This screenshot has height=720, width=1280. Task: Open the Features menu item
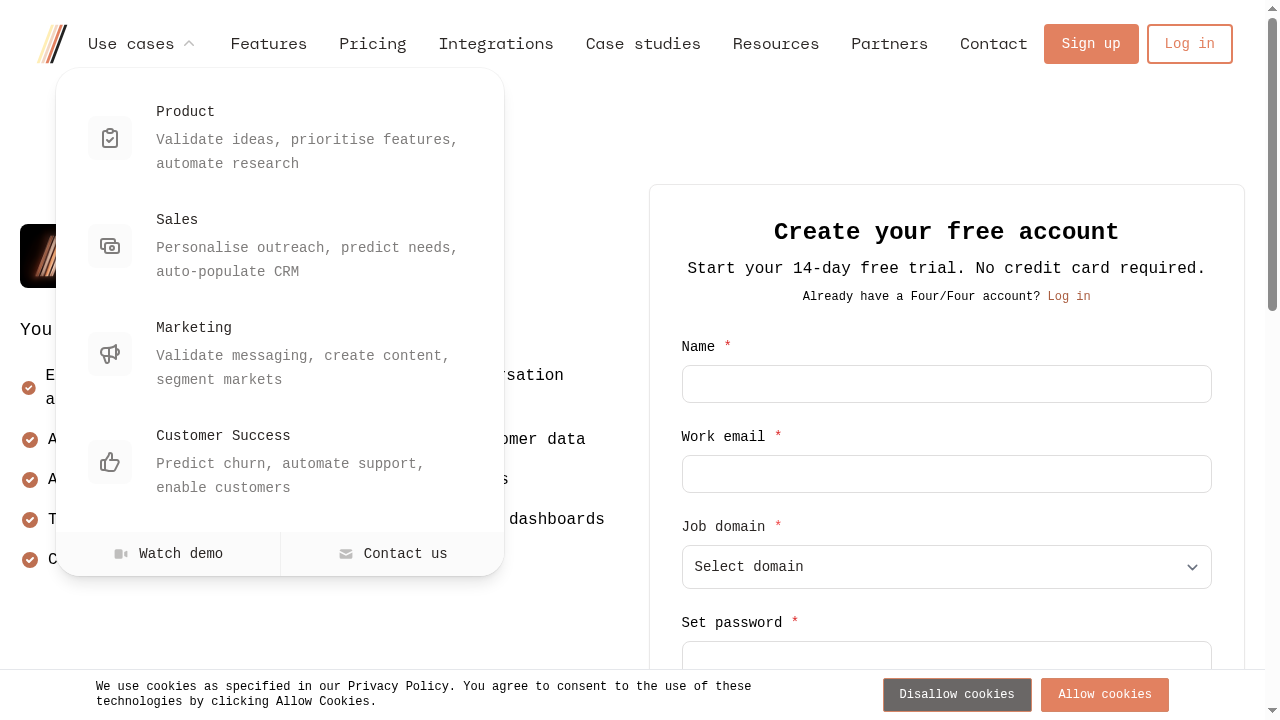click(269, 44)
